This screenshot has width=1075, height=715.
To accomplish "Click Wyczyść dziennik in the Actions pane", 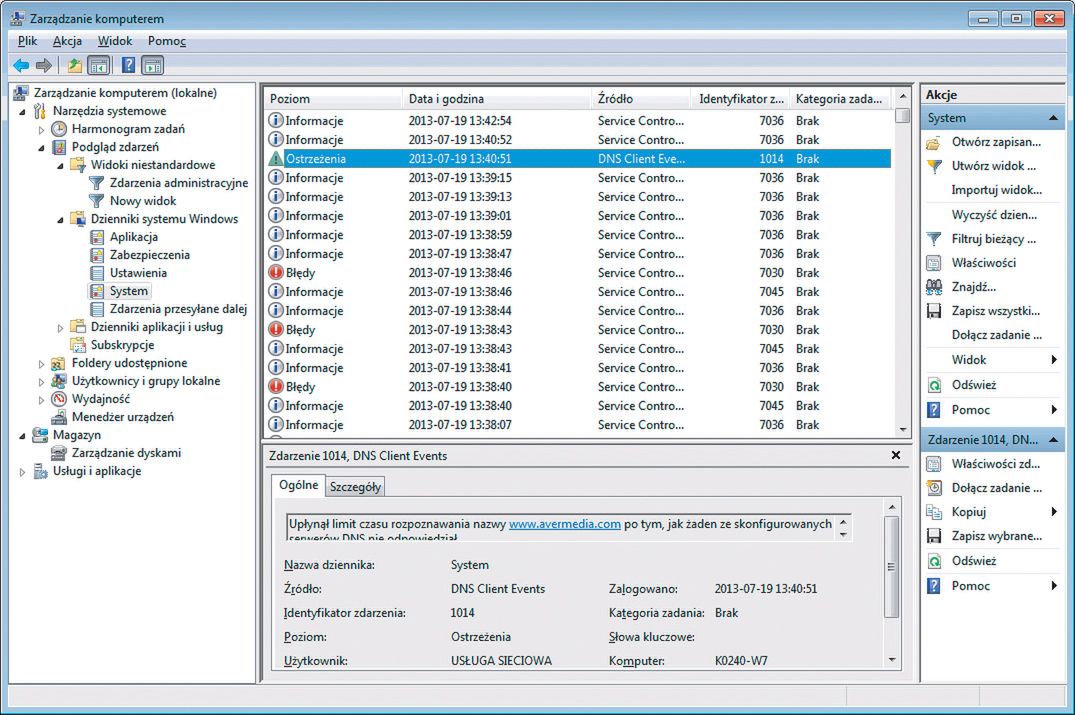I will tap(994, 215).
